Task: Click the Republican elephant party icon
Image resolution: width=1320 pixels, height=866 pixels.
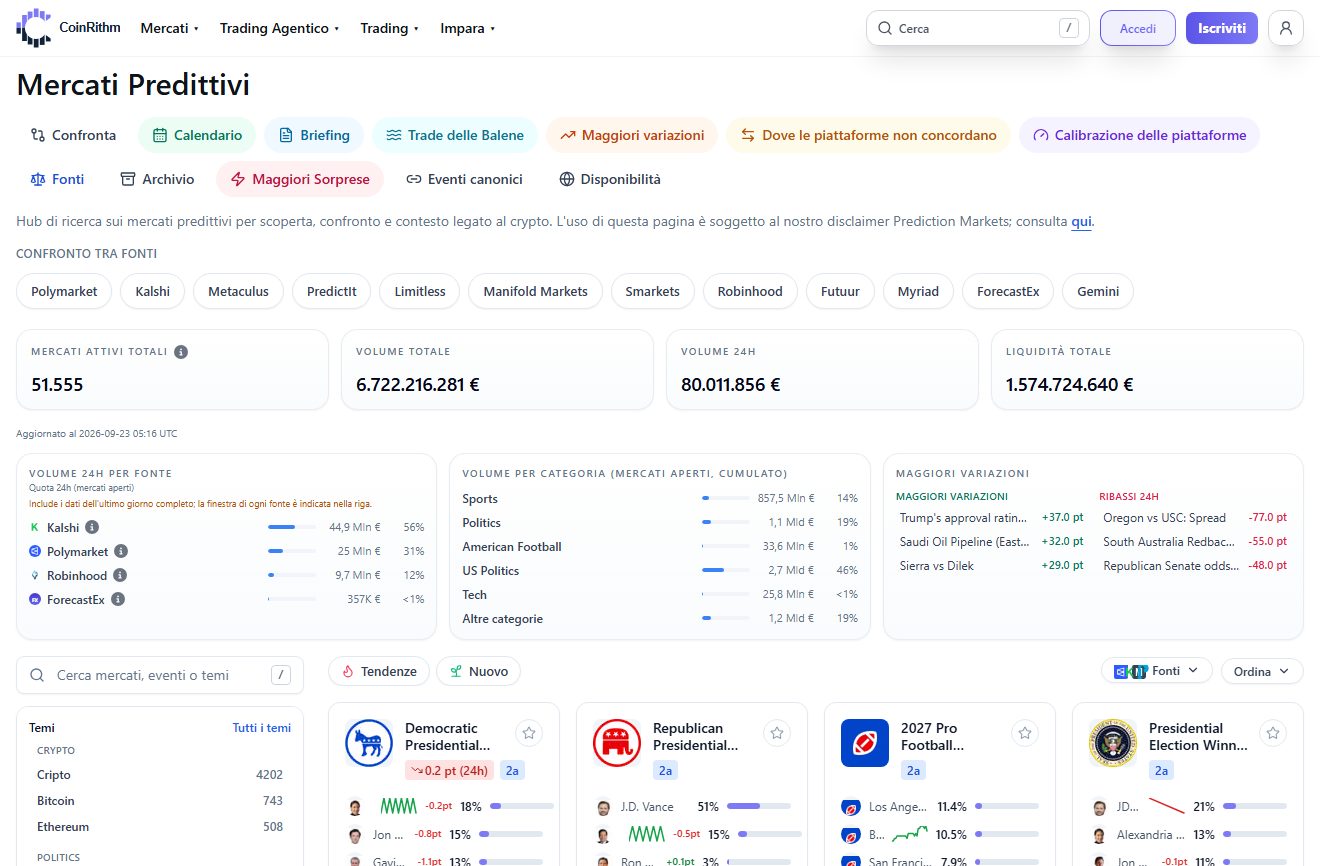Action: coord(617,743)
